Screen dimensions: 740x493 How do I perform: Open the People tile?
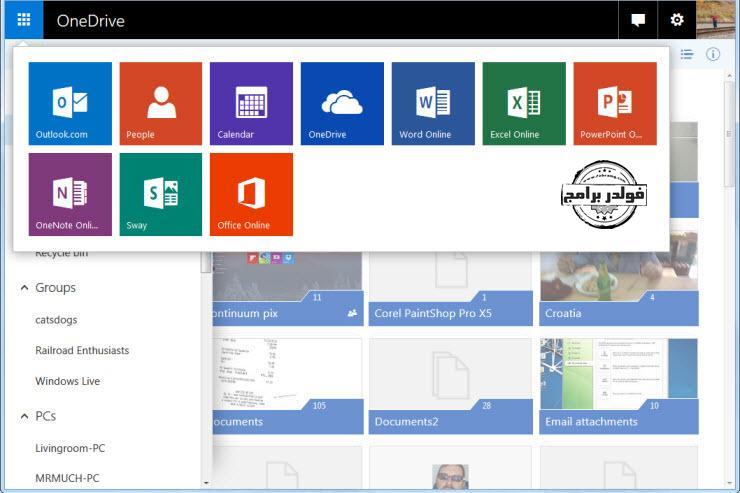pos(161,103)
